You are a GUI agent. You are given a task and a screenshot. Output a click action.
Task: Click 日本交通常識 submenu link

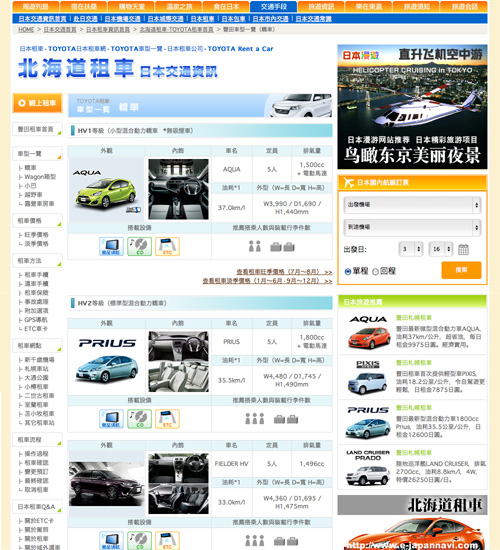pyautogui.click(x=313, y=19)
